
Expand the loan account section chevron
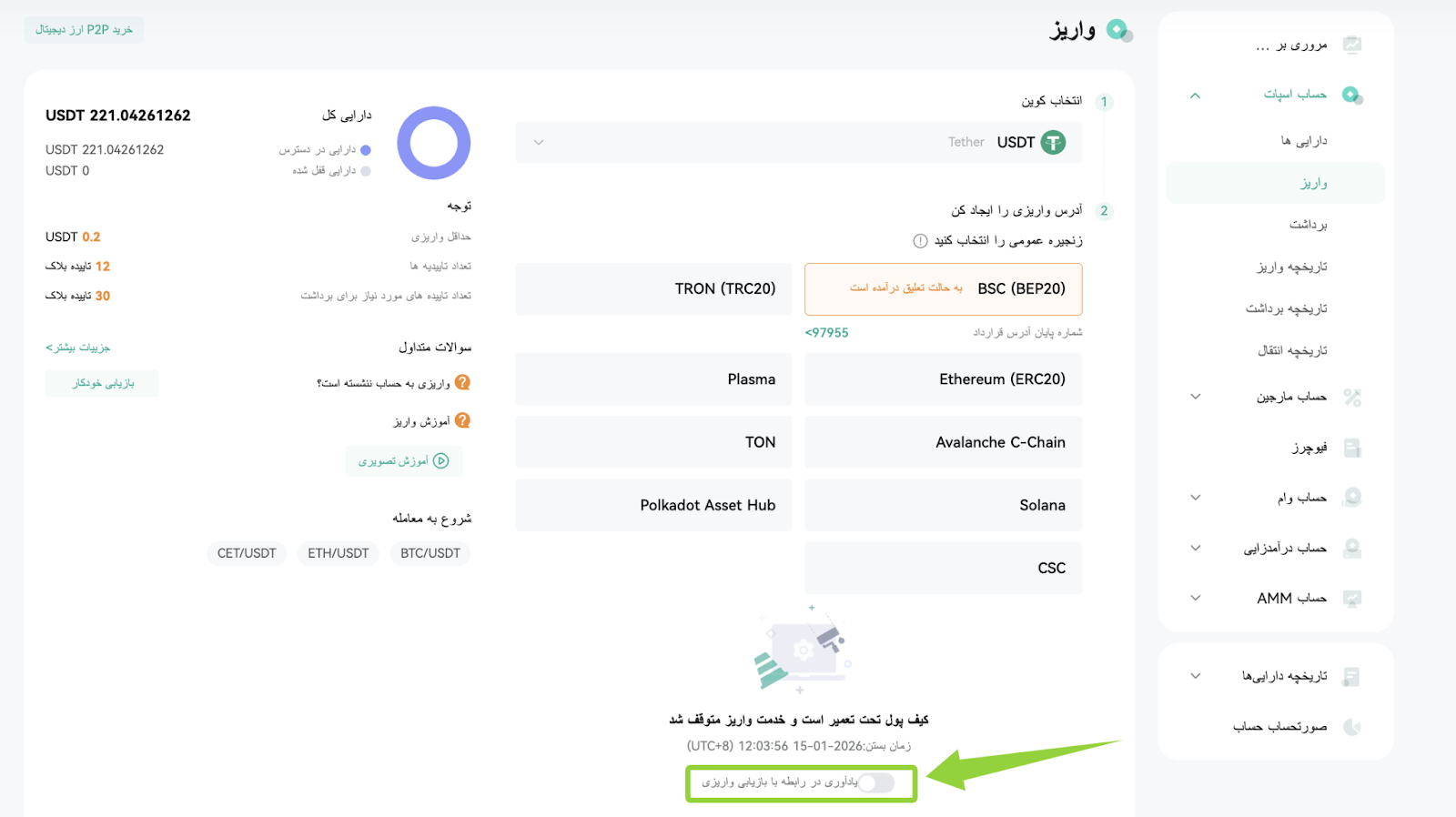pos(1196,498)
